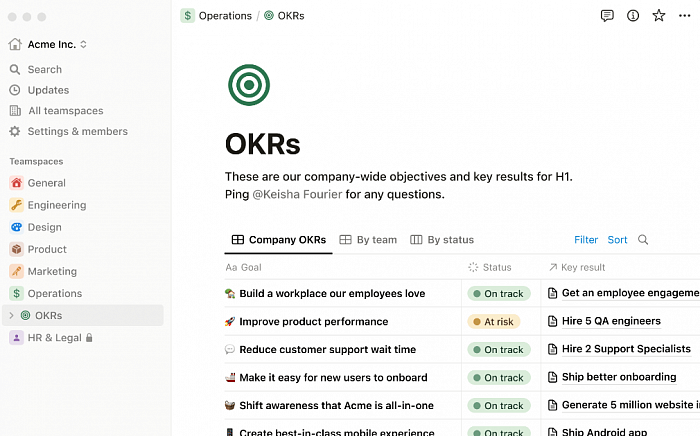Click the target icon on sidebar OKRs row

[25, 316]
